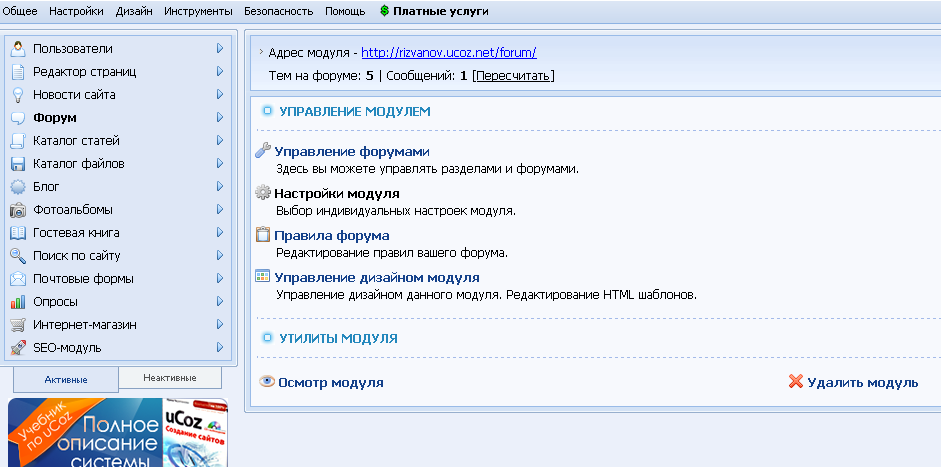This screenshot has width=941, height=467.
Task: Open Осмотр модуля link
Action: [x=331, y=382]
